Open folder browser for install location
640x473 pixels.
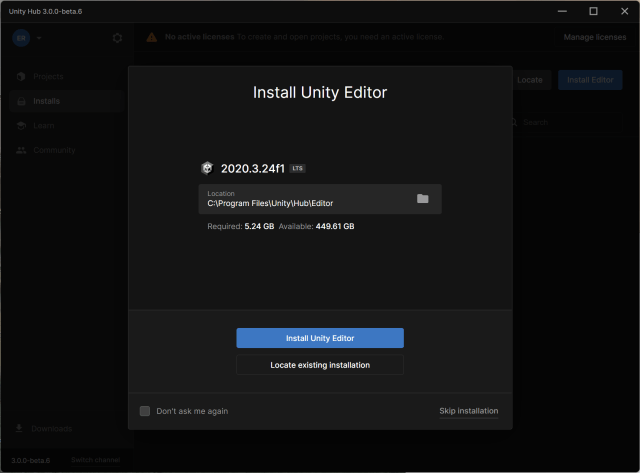click(422, 199)
